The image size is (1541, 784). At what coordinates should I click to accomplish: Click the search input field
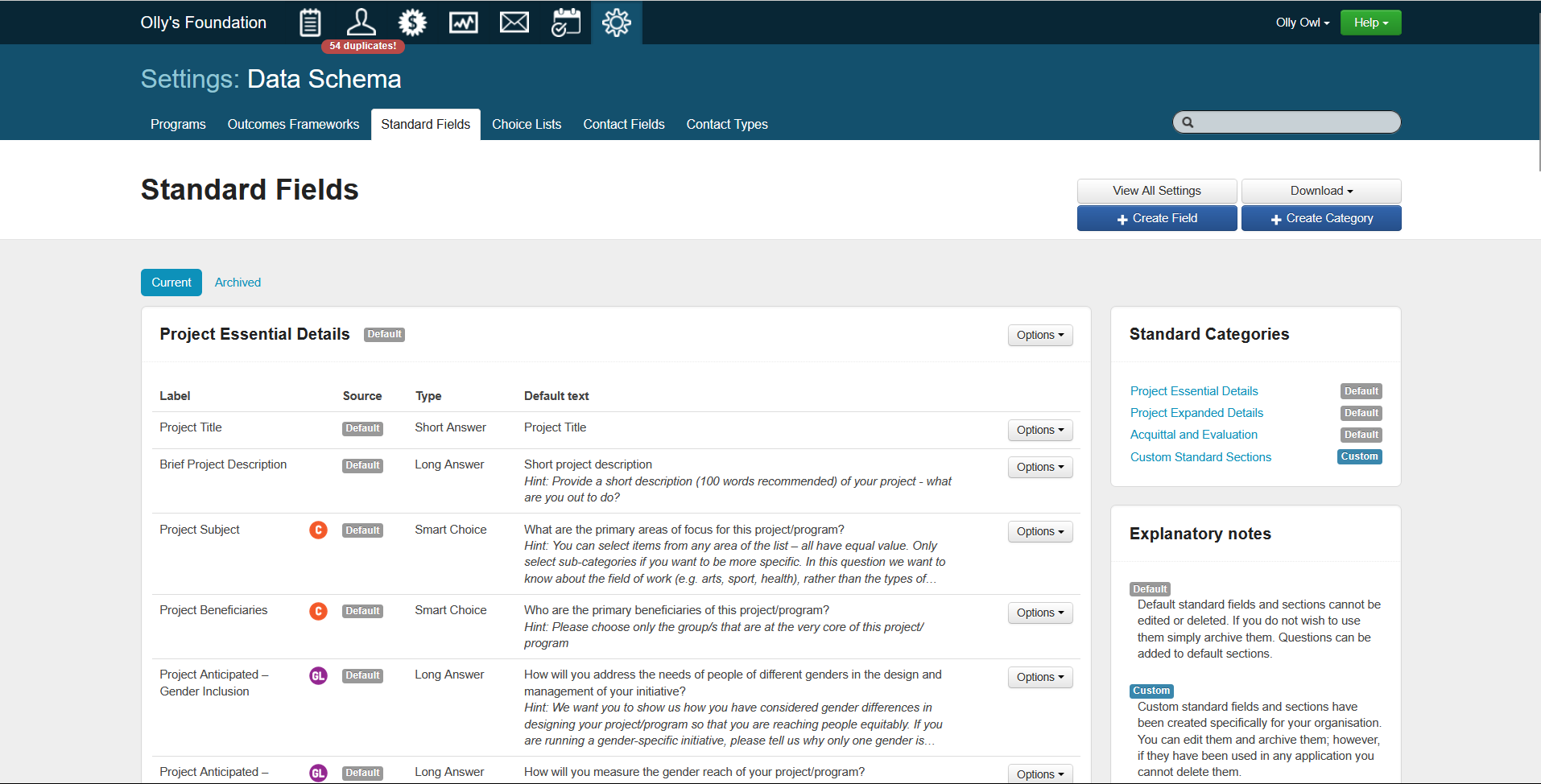click(1293, 122)
